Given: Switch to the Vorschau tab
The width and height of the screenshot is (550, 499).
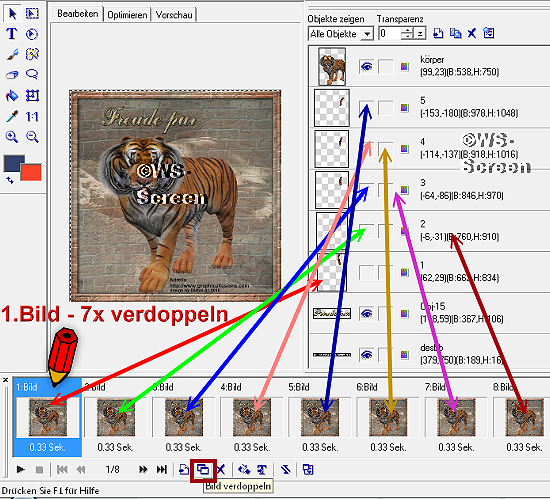Looking at the screenshot, I should tap(174, 15).
